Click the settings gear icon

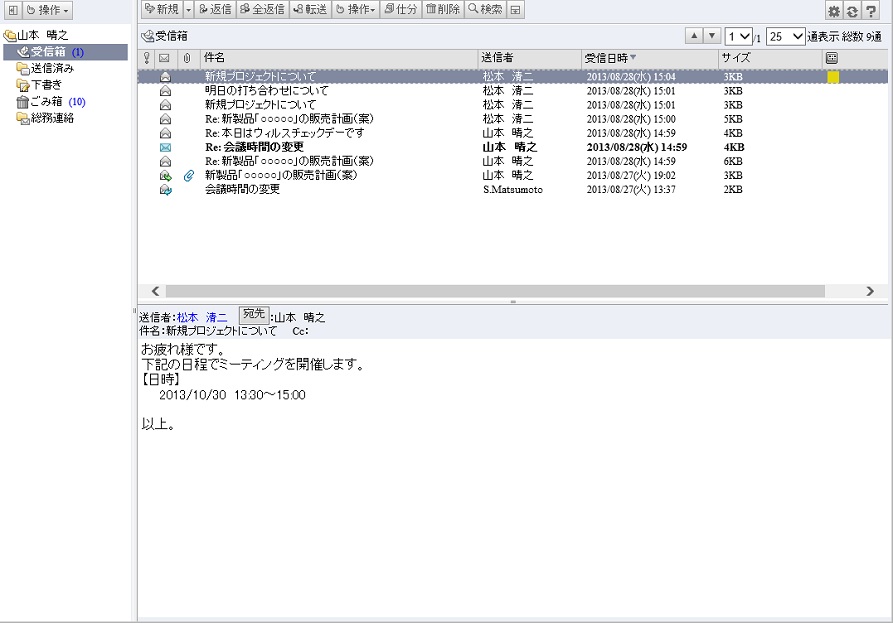pos(833,10)
